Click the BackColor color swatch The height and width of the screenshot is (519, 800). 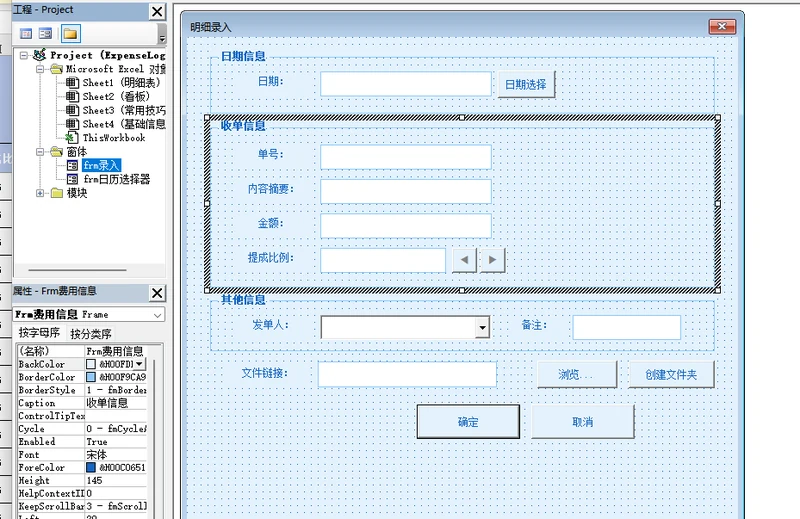coord(91,364)
